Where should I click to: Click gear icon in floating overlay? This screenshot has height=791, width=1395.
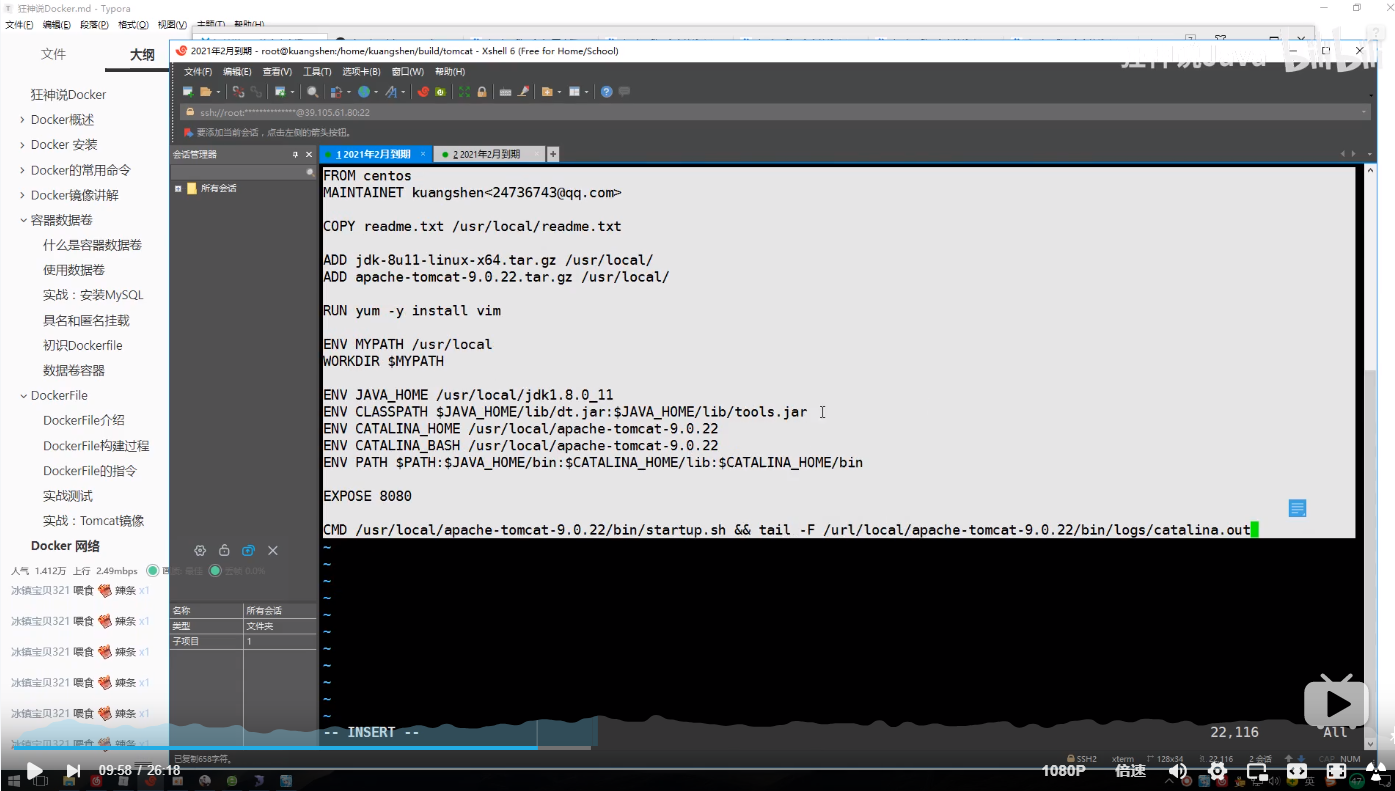pyautogui.click(x=200, y=550)
